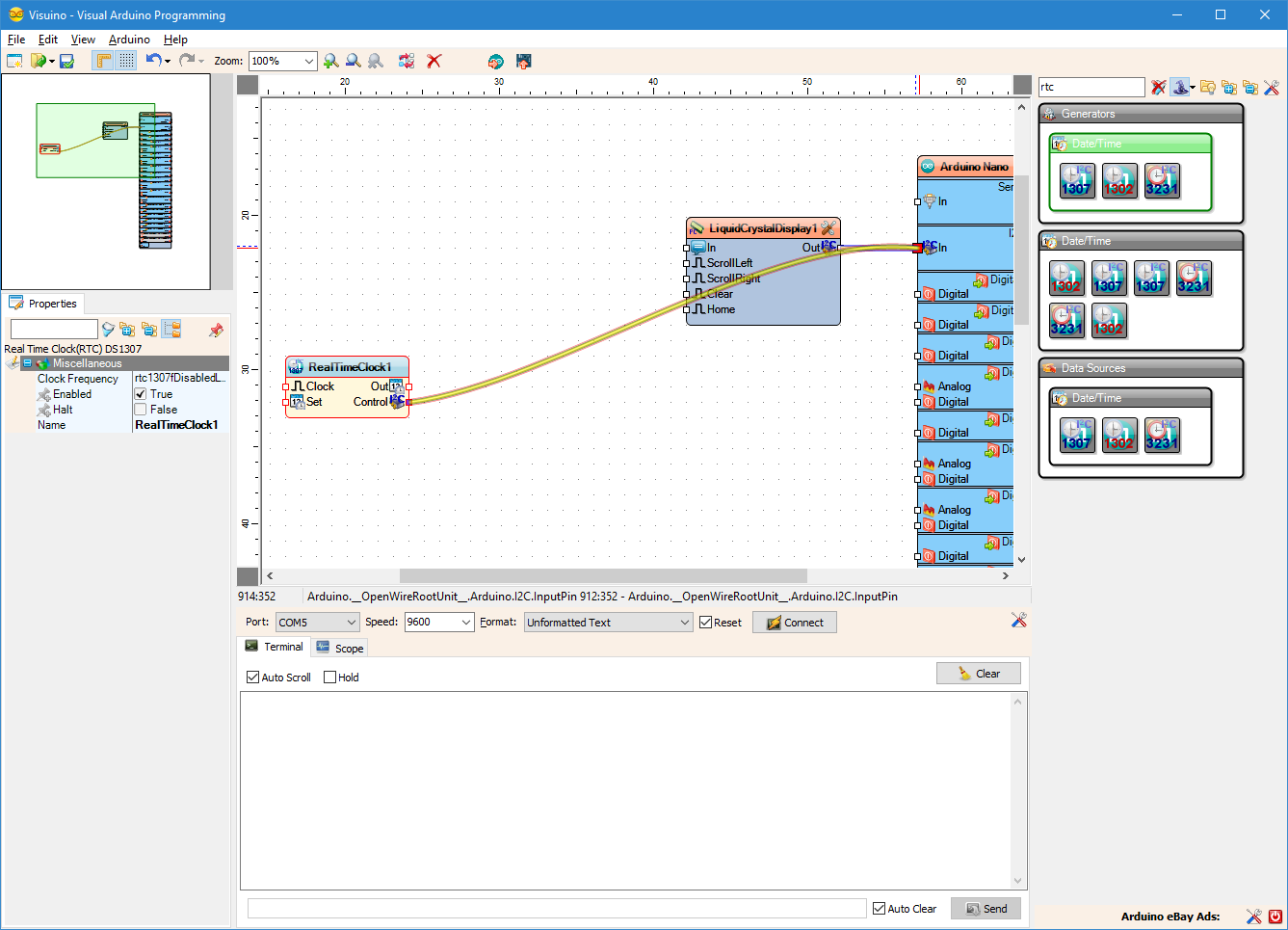Save the project with the disk icon

tap(66, 61)
